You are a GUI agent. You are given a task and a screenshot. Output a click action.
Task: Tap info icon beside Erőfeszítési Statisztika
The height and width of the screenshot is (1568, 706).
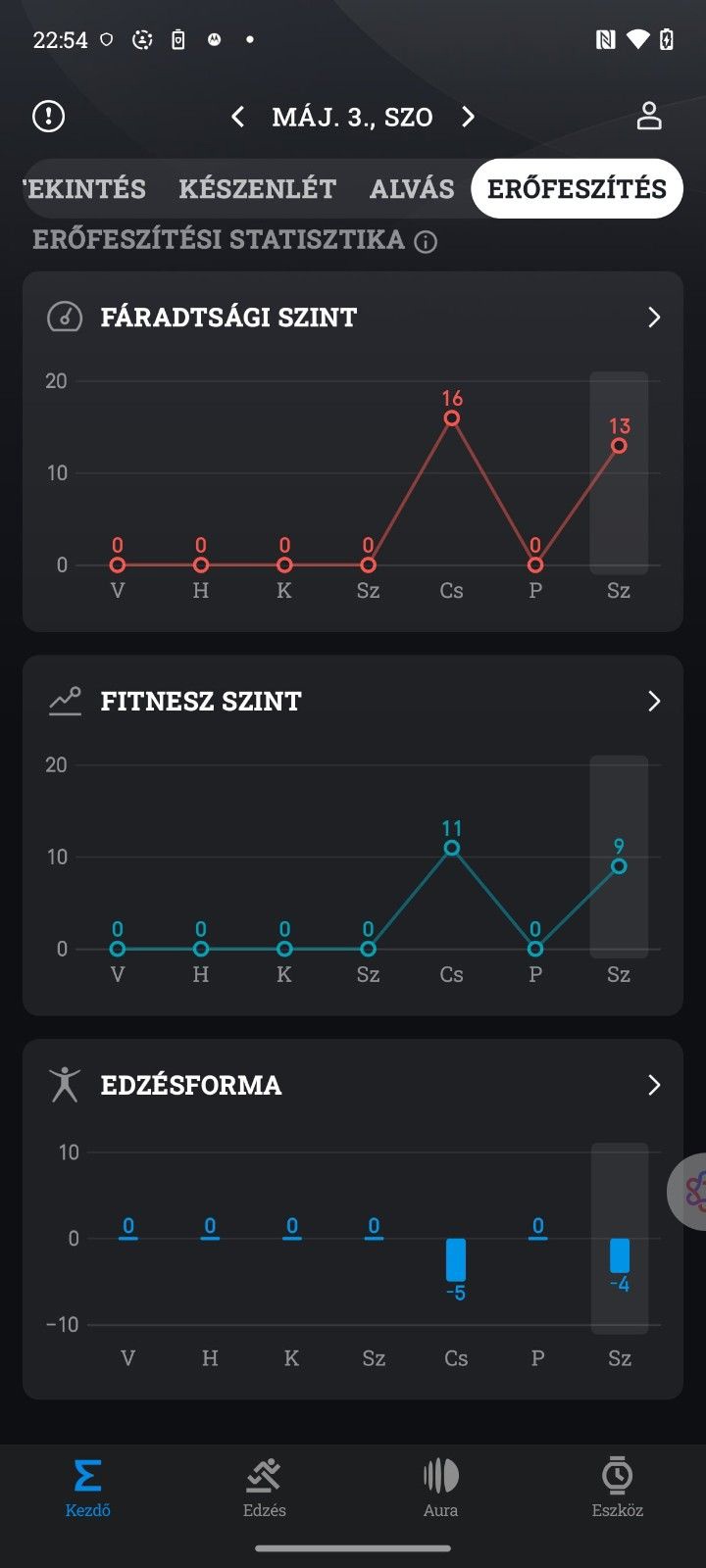pyautogui.click(x=426, y=242)
